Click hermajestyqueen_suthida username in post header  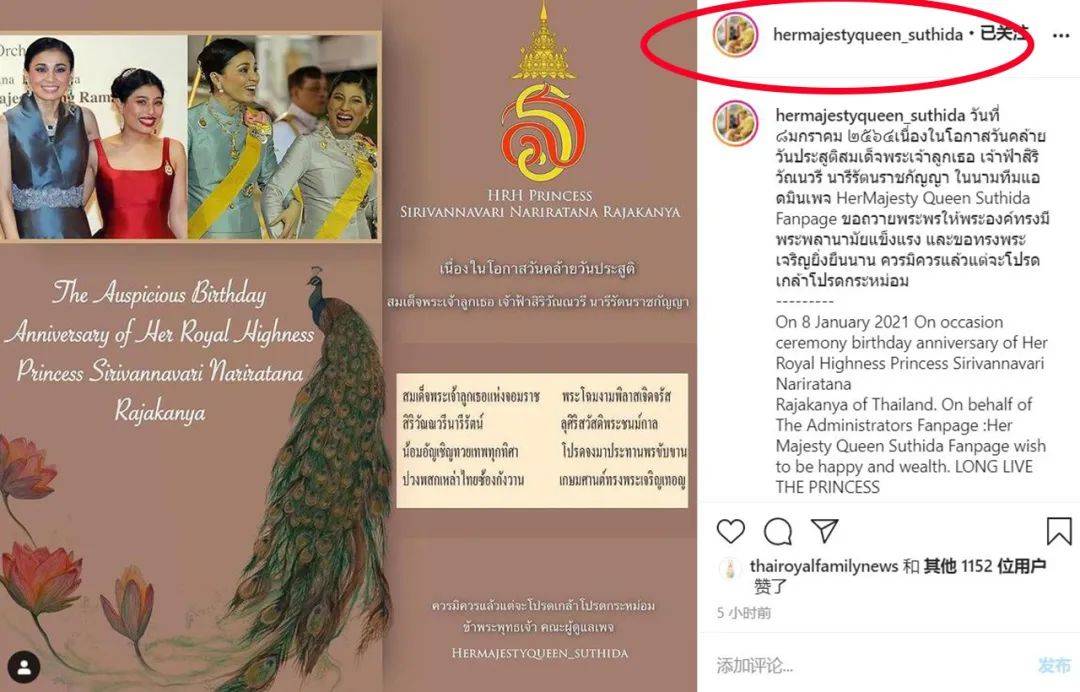pyautogui.click(x=868, y=34)
